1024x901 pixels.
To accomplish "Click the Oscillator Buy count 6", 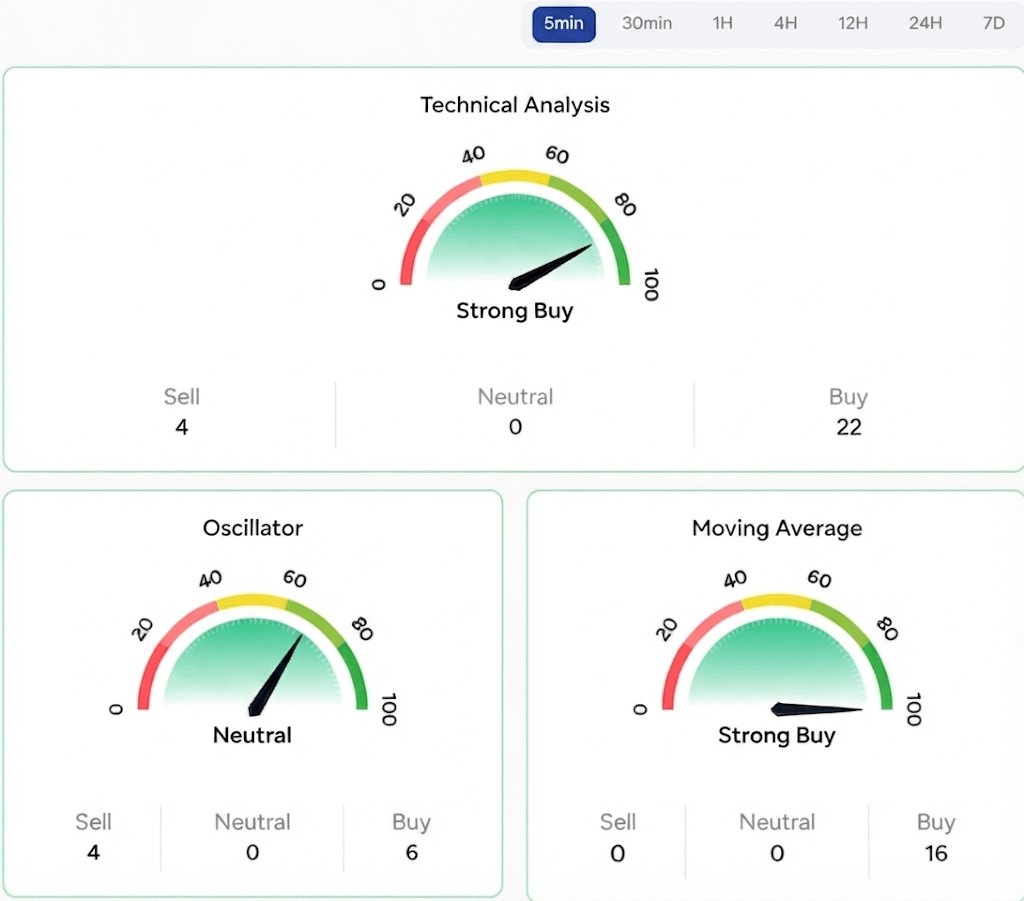I will click(x=411, y=852).
